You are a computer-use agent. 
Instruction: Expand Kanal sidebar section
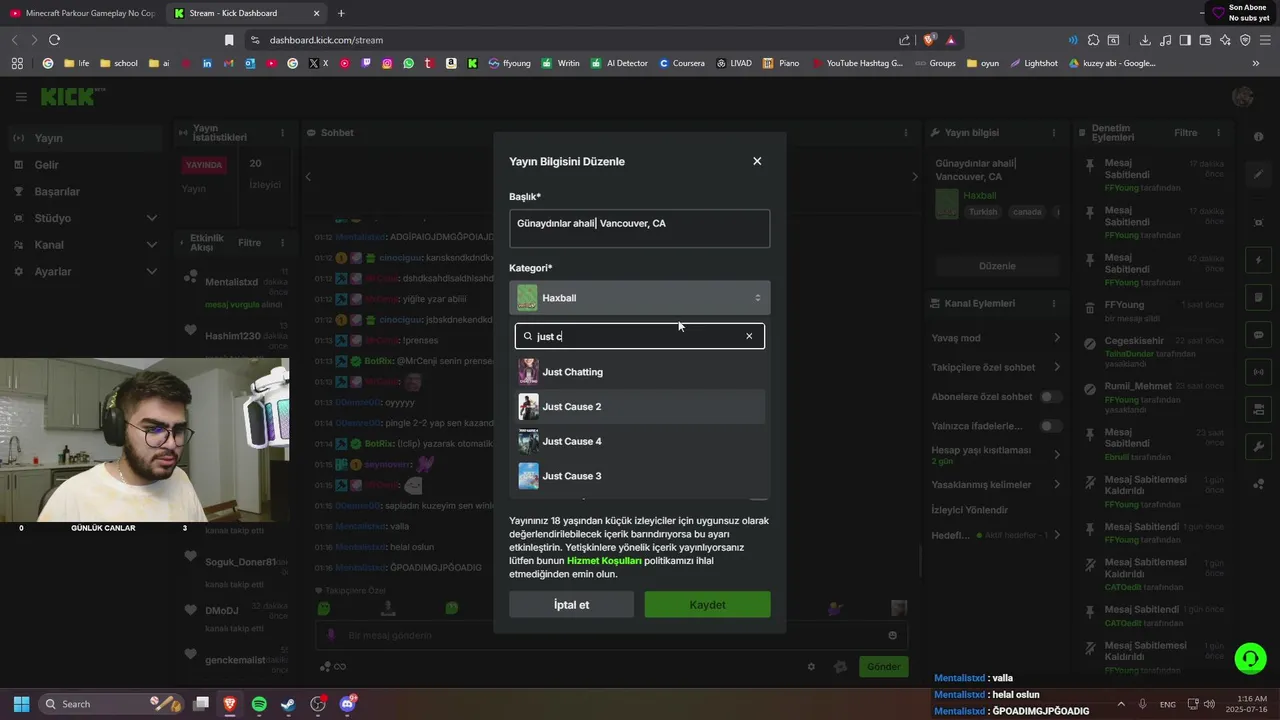click(152, 245)
